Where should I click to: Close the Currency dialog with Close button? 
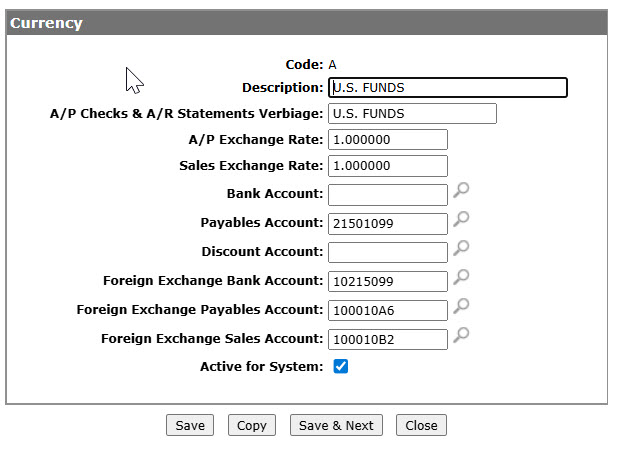[x=421, y=425]
